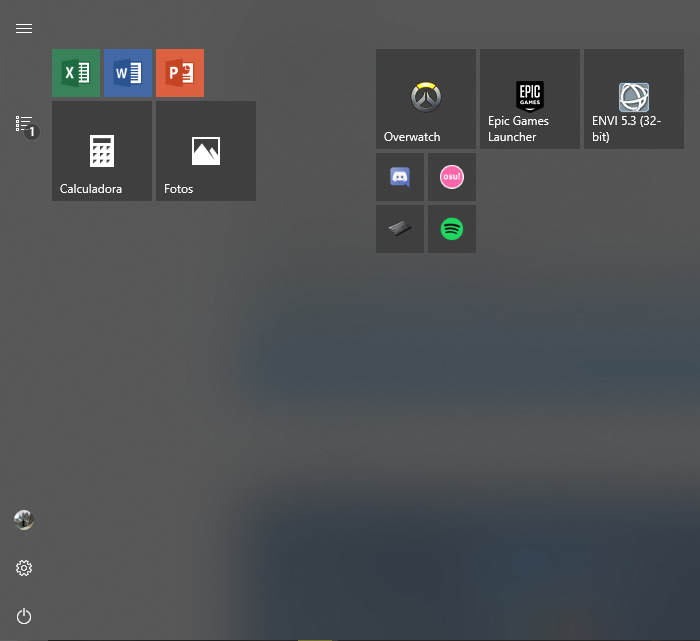
Task: Open Settings via the gear icon
Action: click(x=24, y=568)
